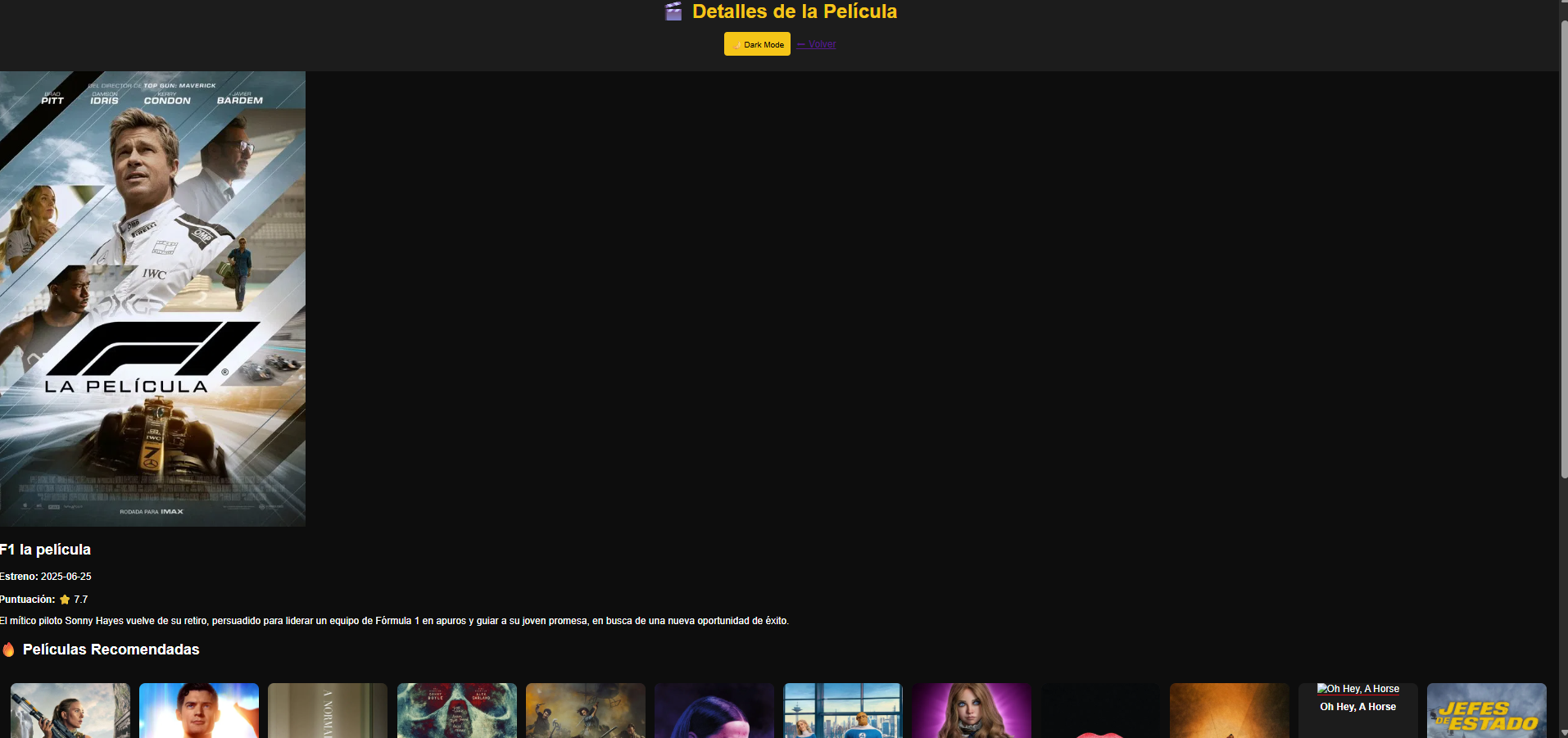Screen dimensions: 1568x738
Task: Open the recommended poster of a doll on purple background
Action: (x=972, y=710)
